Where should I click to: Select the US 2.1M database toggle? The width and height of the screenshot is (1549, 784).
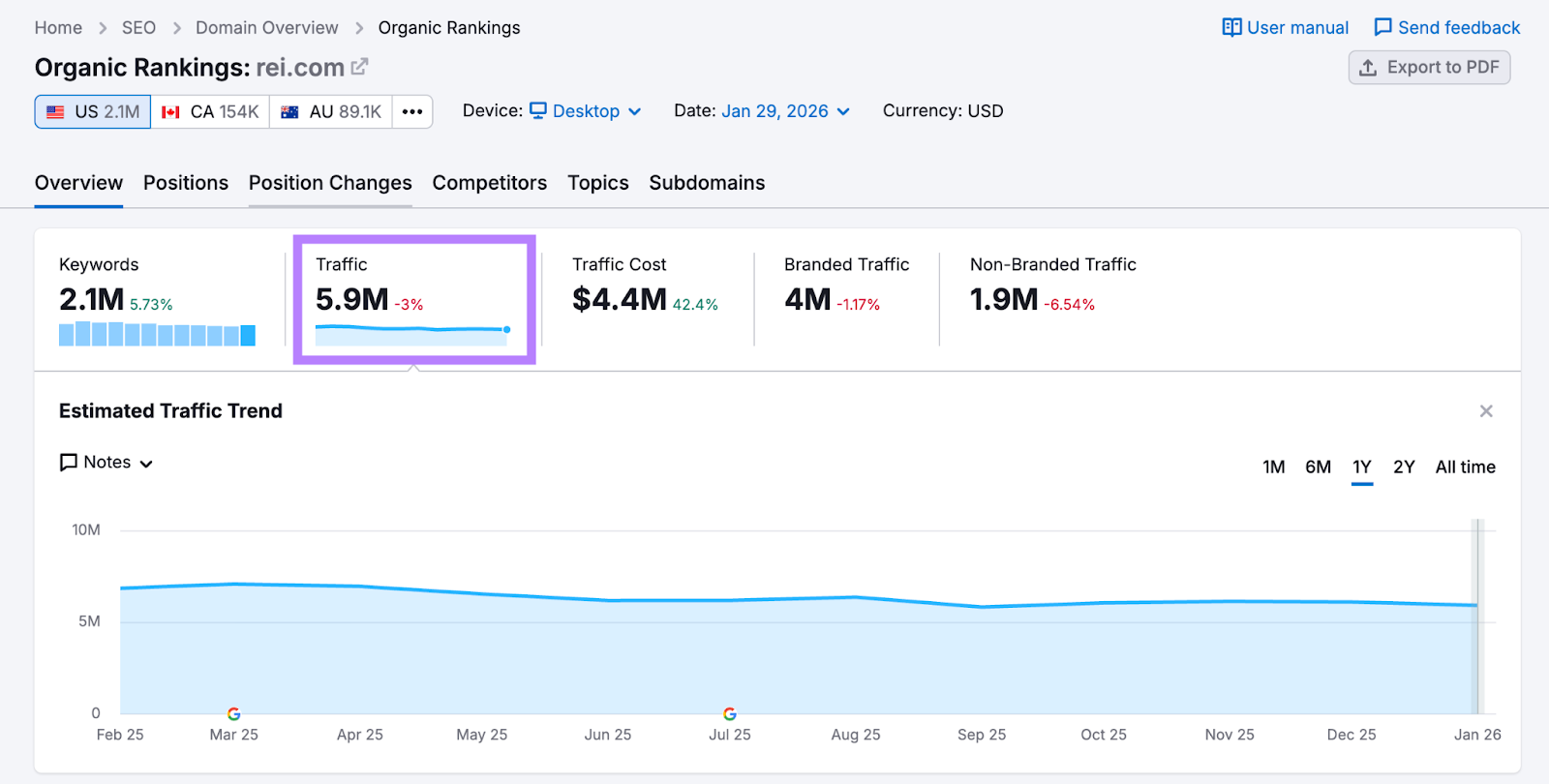point(93,112)
